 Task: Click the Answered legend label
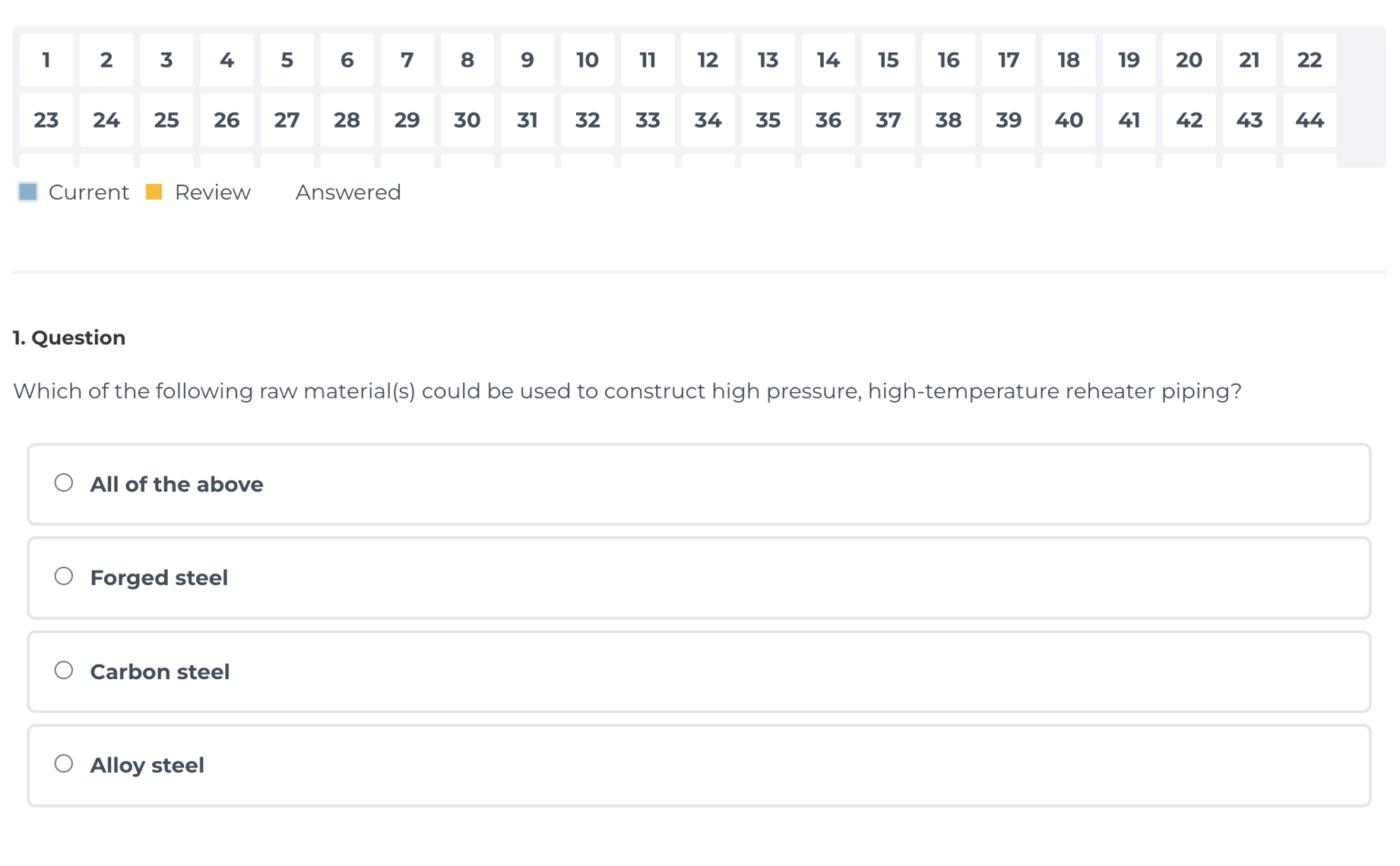click(348, 192)
